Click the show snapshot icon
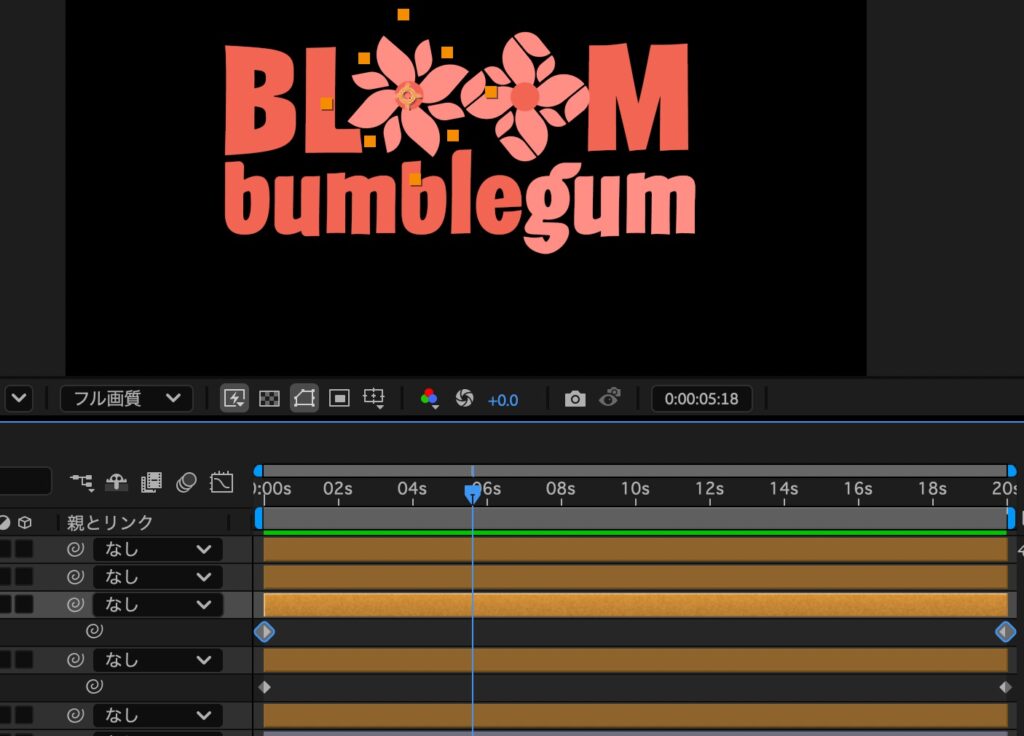1024x736 pixels. pyautogui.click(x=610, y=399)
